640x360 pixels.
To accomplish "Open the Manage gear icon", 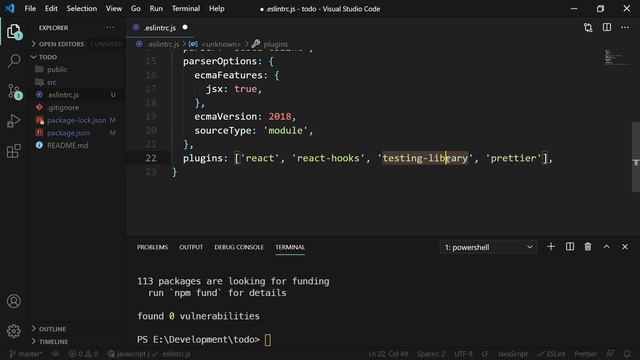I will [x=13, y=331].
